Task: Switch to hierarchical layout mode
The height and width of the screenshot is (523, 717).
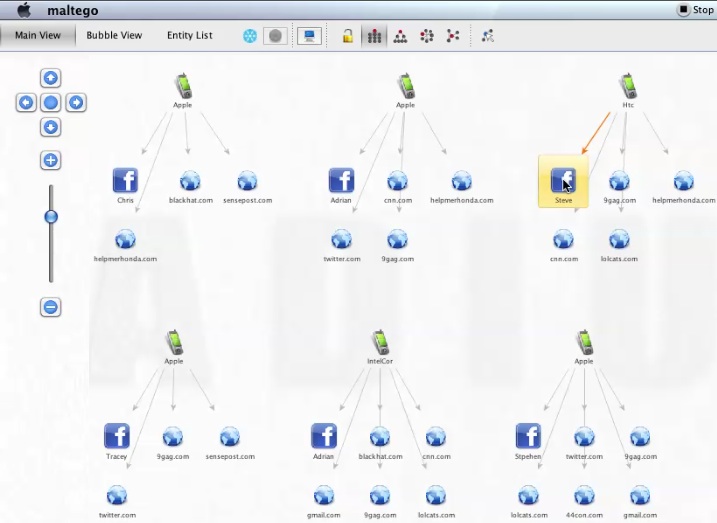Action: (400, 36)
